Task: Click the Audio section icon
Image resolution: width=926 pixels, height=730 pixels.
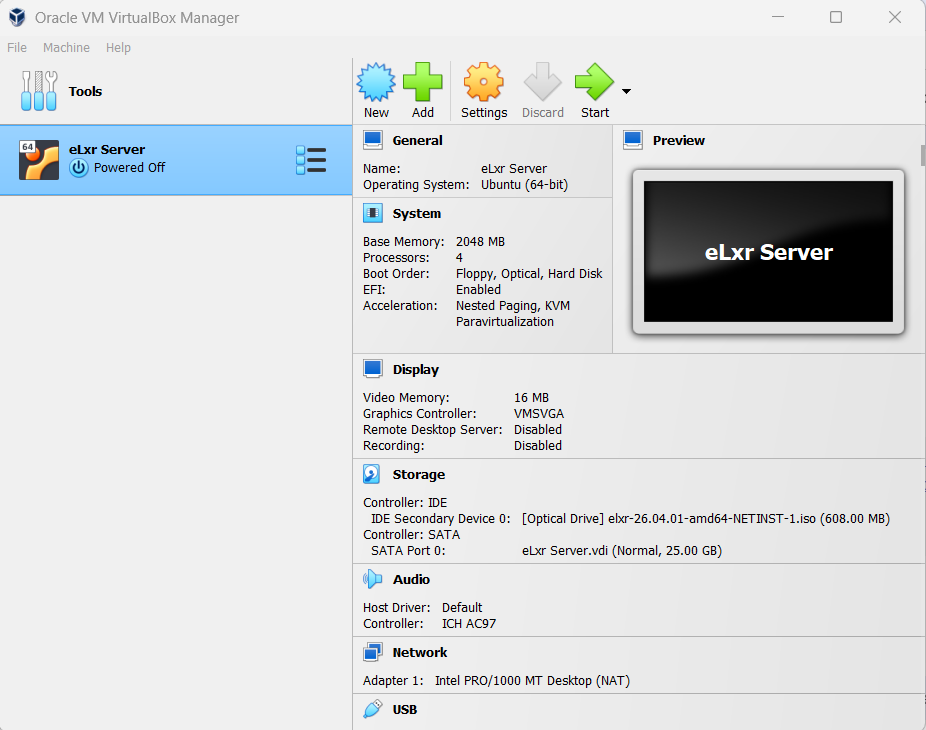Action: (371, 579)
